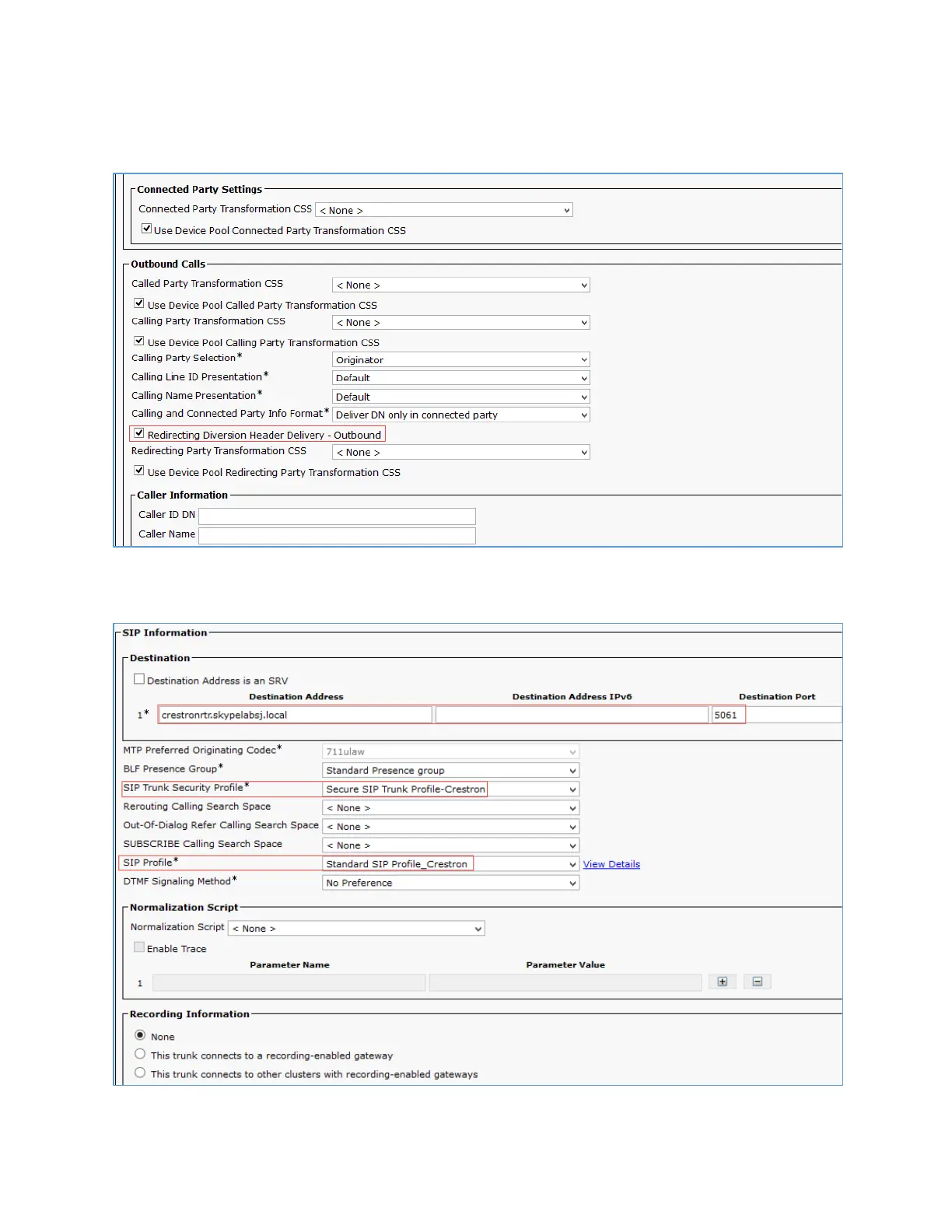Click the Caller Name field
The width and height of the screenshot is (952, 1232).
[337, 535]
